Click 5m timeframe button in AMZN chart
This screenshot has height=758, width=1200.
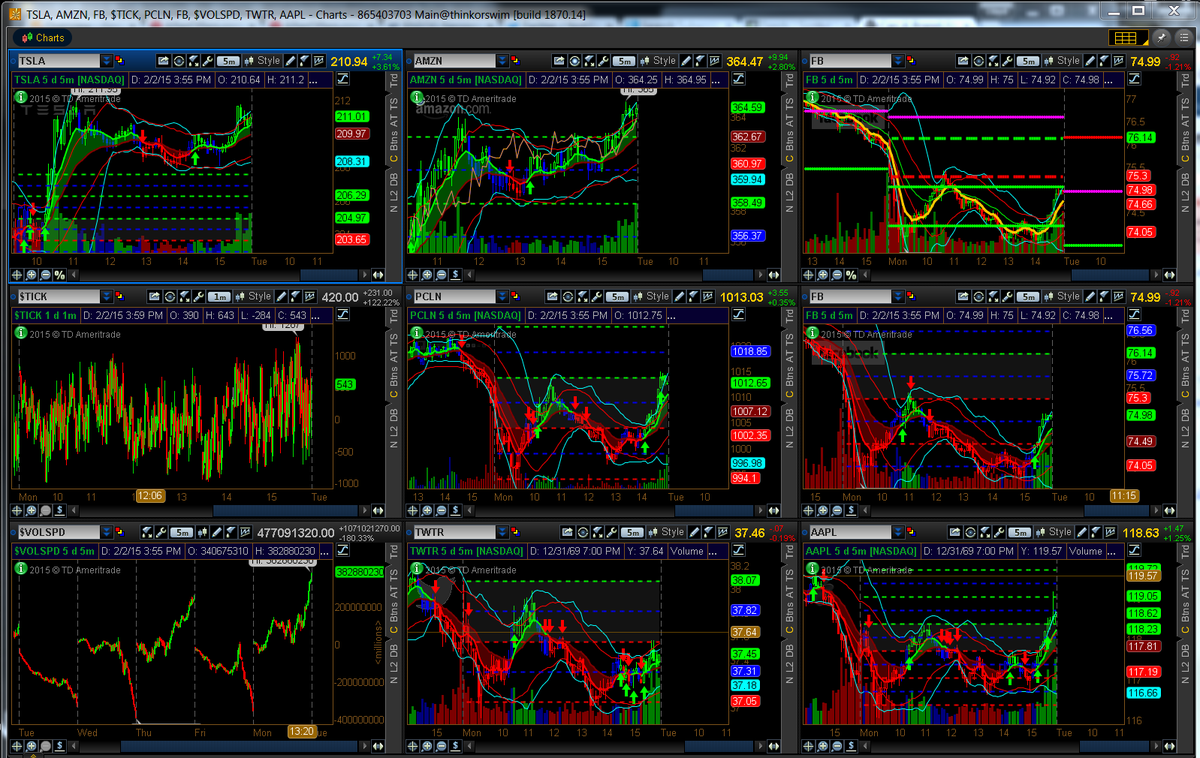(625, 61)
